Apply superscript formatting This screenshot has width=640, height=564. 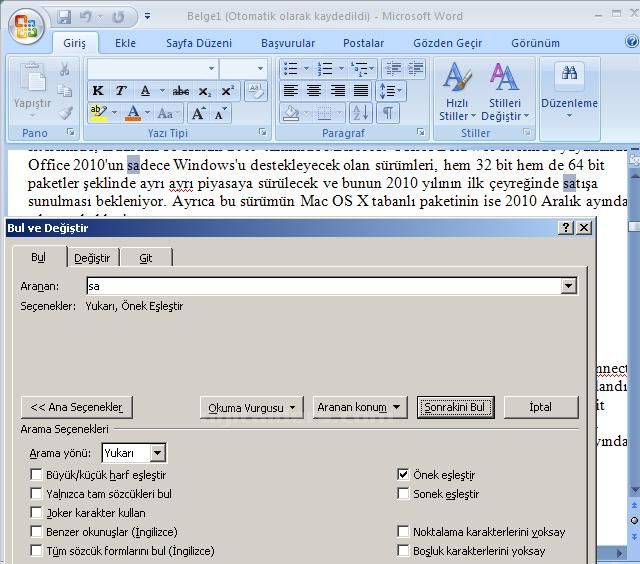click(x=228, y=91)
